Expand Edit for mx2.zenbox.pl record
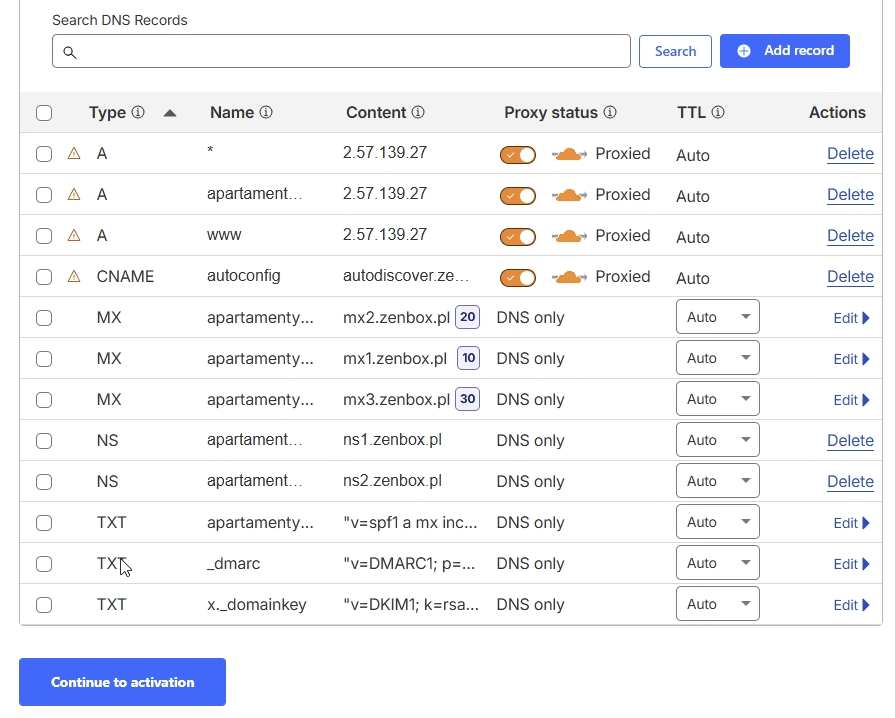The image size is (895, 718). tap(852, 318)
